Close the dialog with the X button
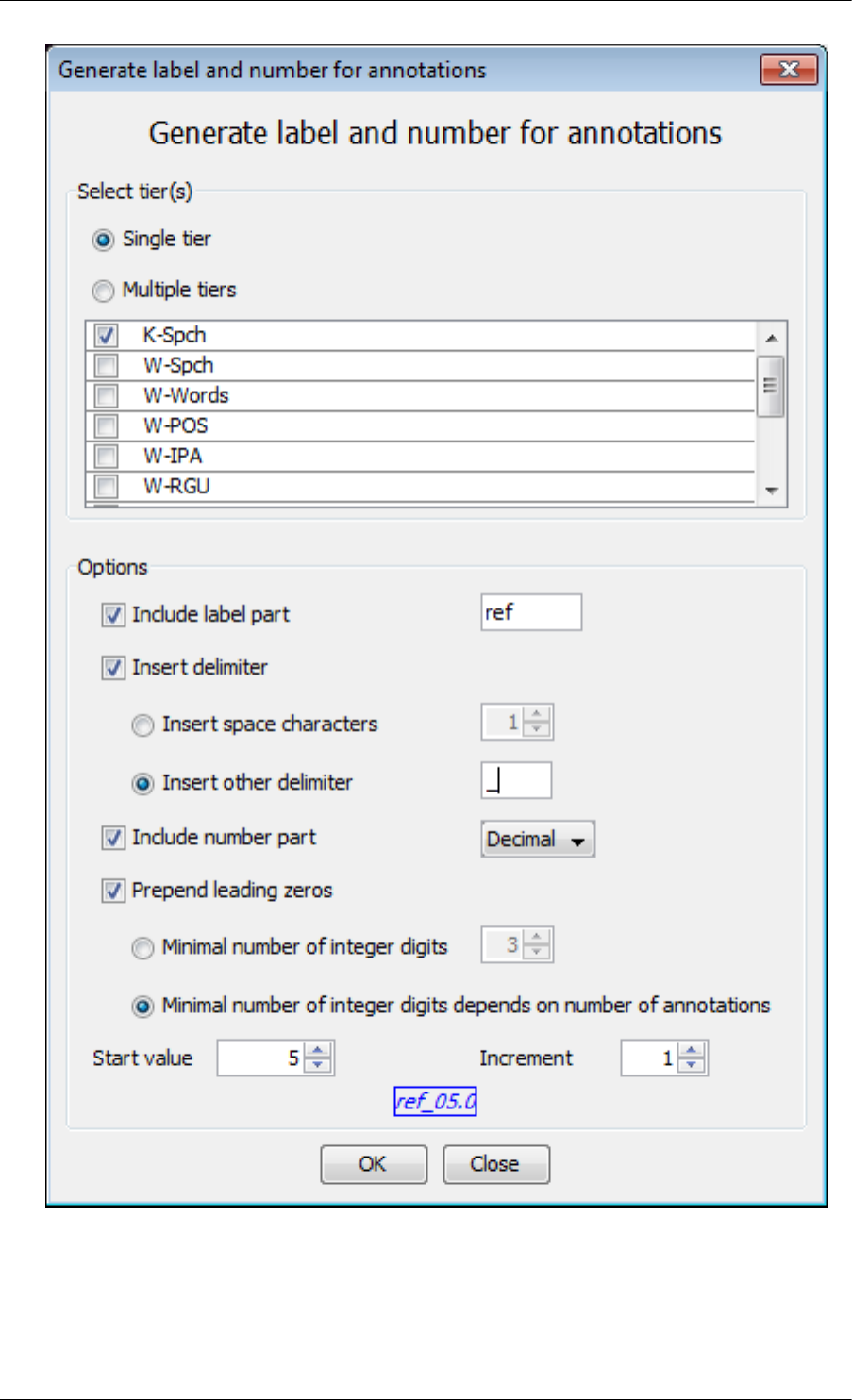 tap(789, 70)
